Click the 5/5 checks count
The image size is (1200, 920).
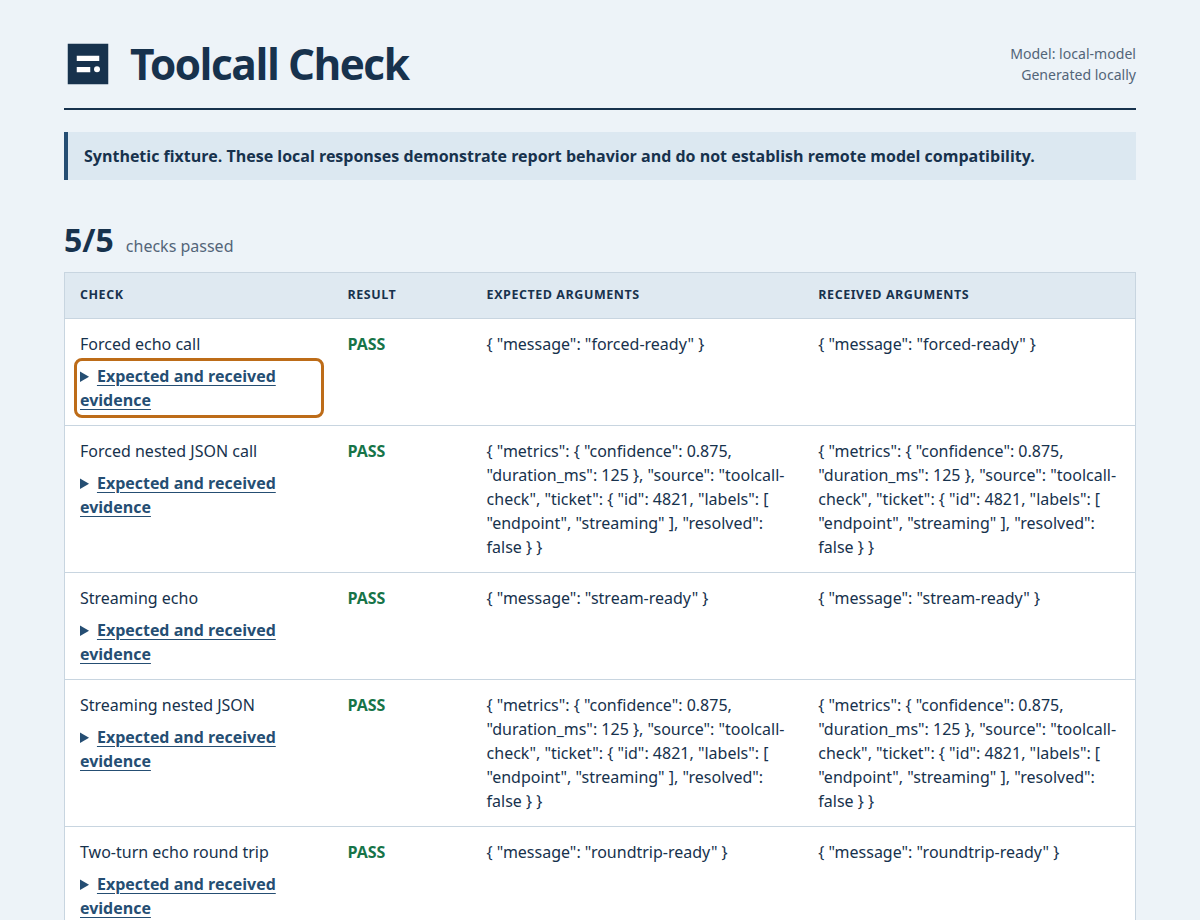tap(89, 241)
